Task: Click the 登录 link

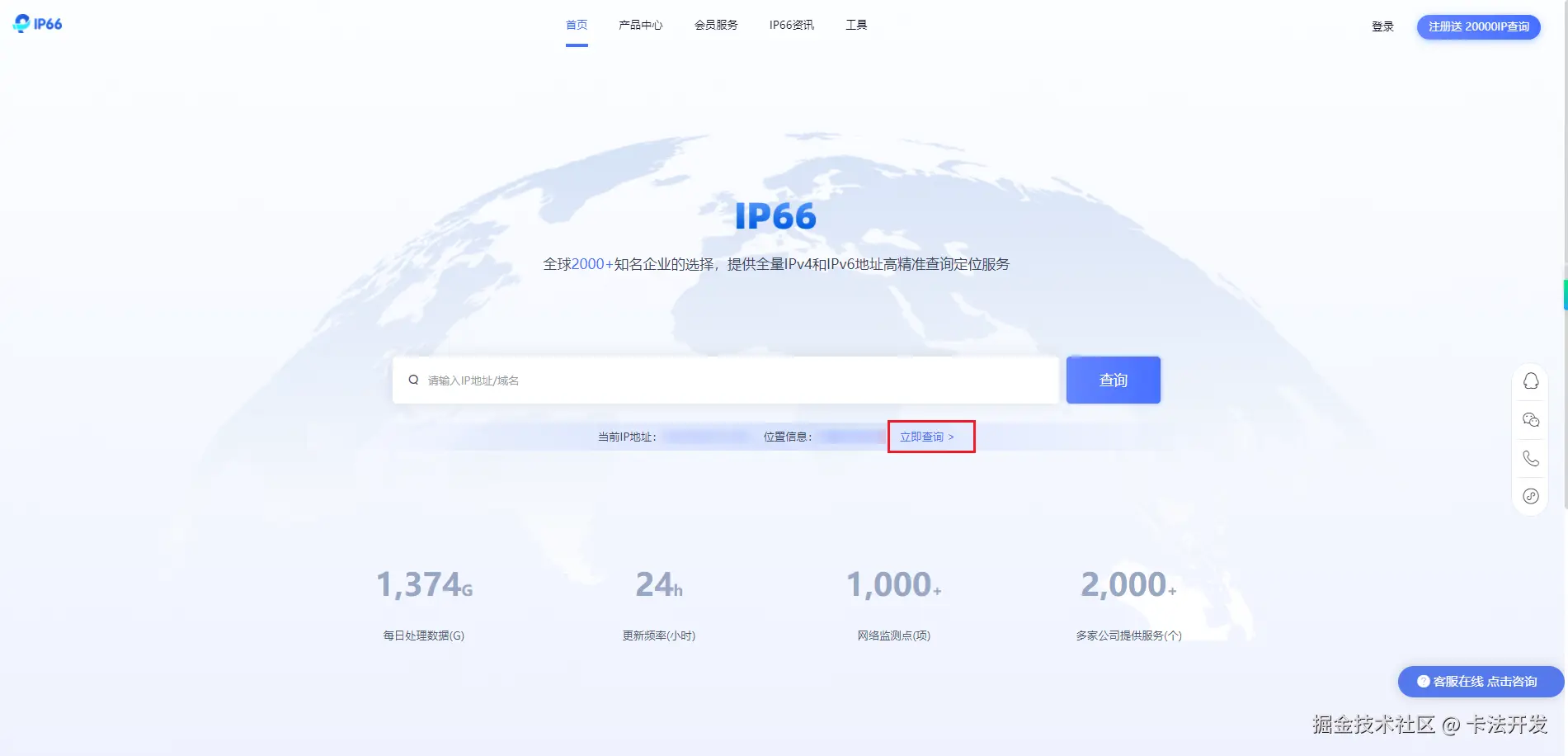Action: click(1382, 26)
